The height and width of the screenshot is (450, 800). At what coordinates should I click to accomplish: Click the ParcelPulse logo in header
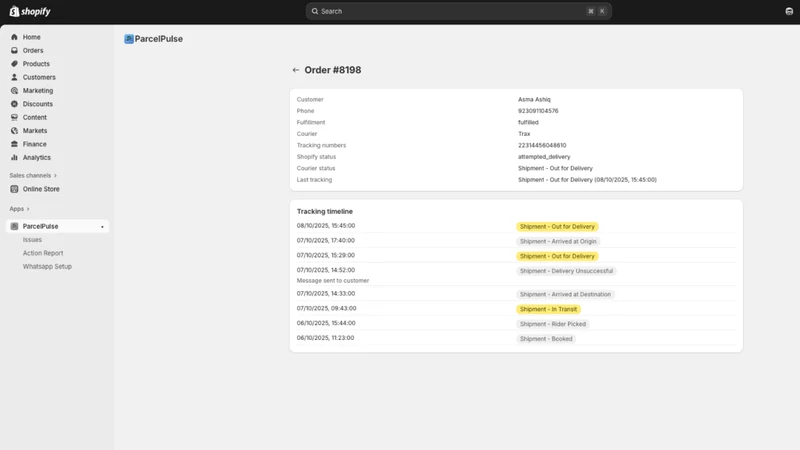pyautogui.click(x=129, y=39)
